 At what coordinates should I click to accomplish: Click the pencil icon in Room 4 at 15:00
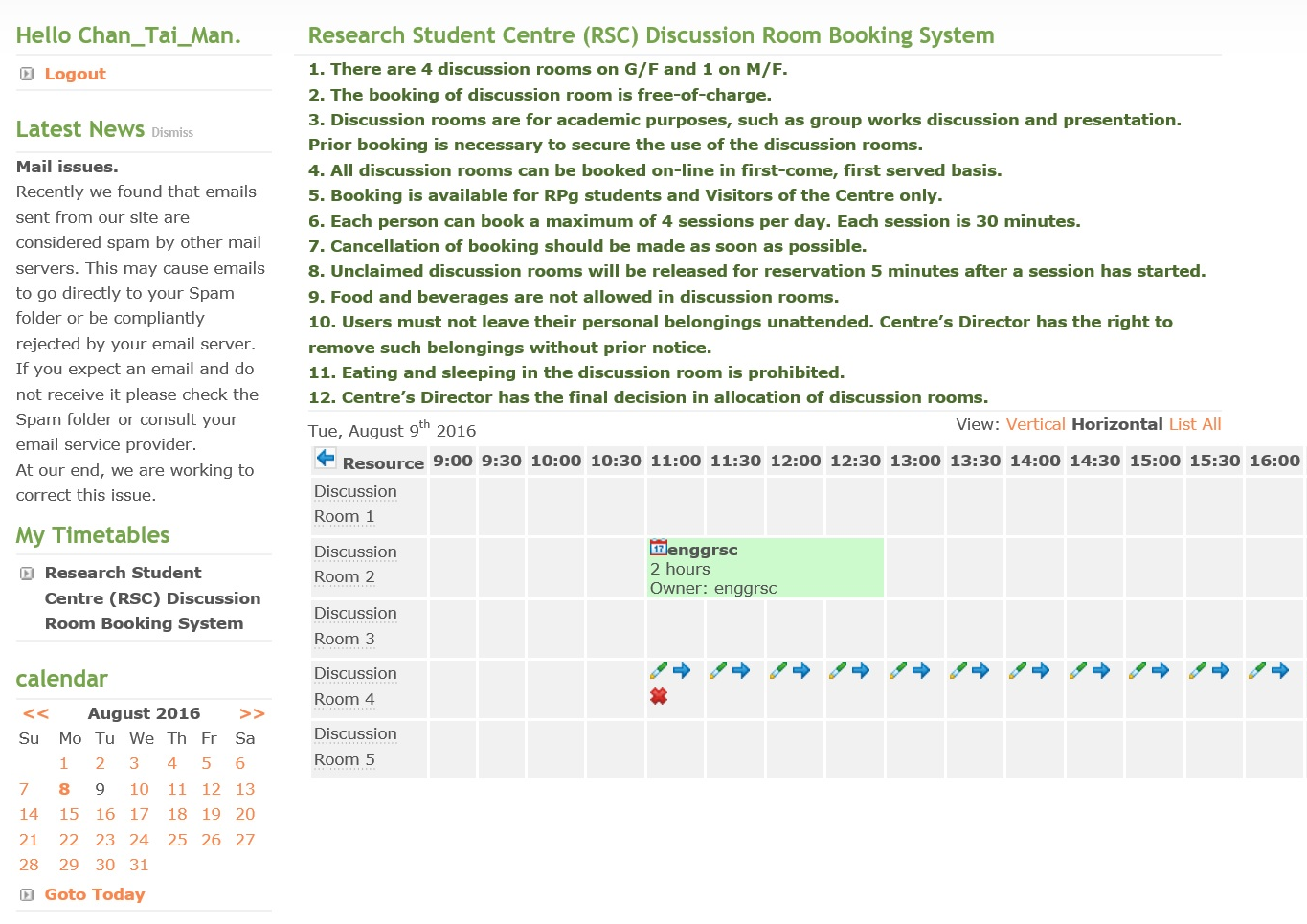pyautogui.click(x=1138, y=670)
